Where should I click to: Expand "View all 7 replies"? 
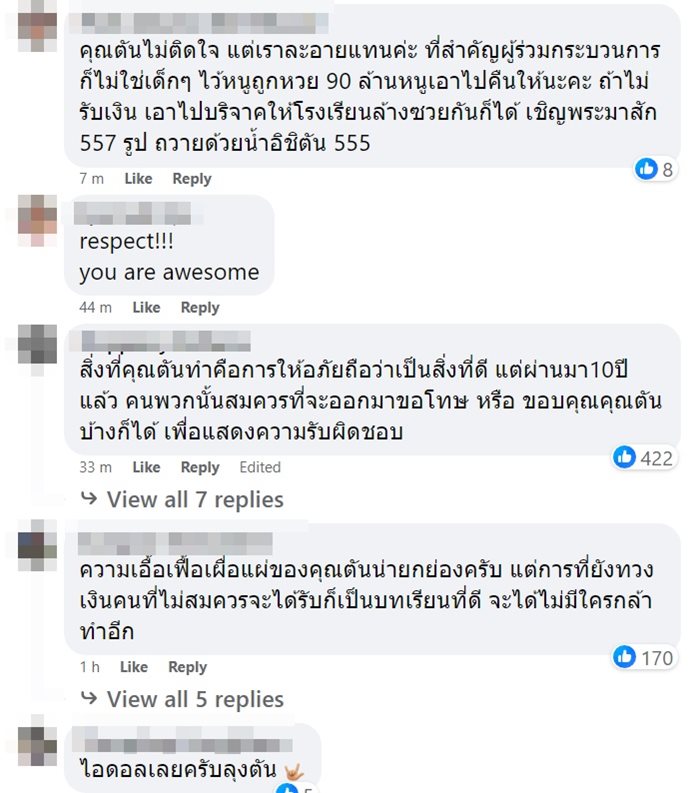[194, 499]
